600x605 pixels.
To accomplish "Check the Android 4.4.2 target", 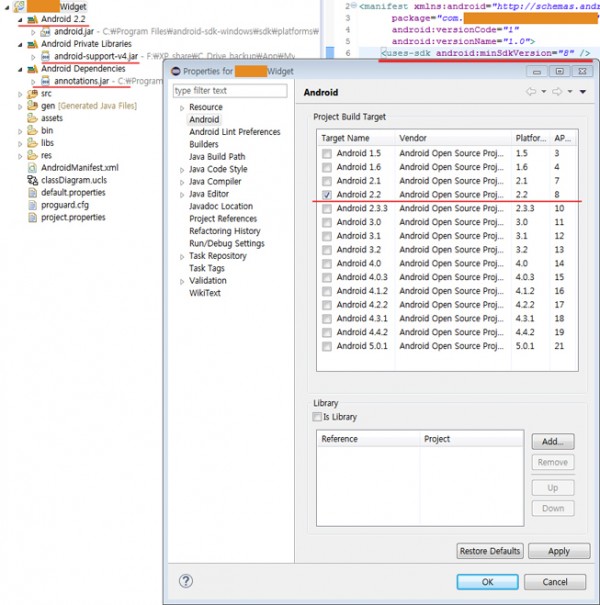I will click(327, 333).
